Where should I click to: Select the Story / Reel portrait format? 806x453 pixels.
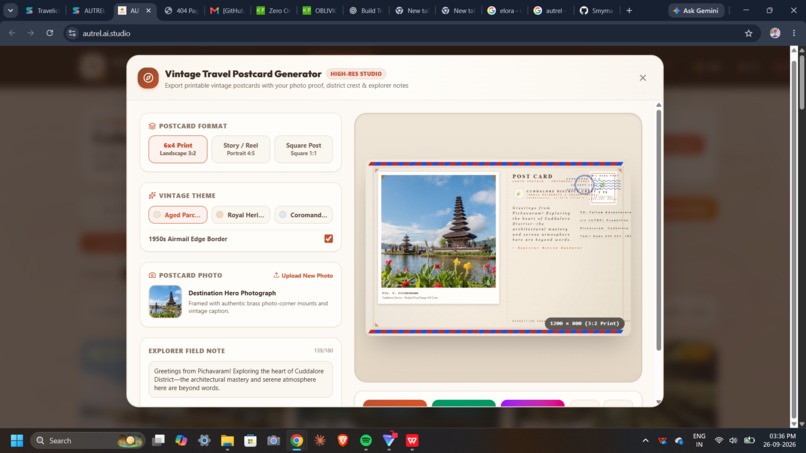[241, 149]
